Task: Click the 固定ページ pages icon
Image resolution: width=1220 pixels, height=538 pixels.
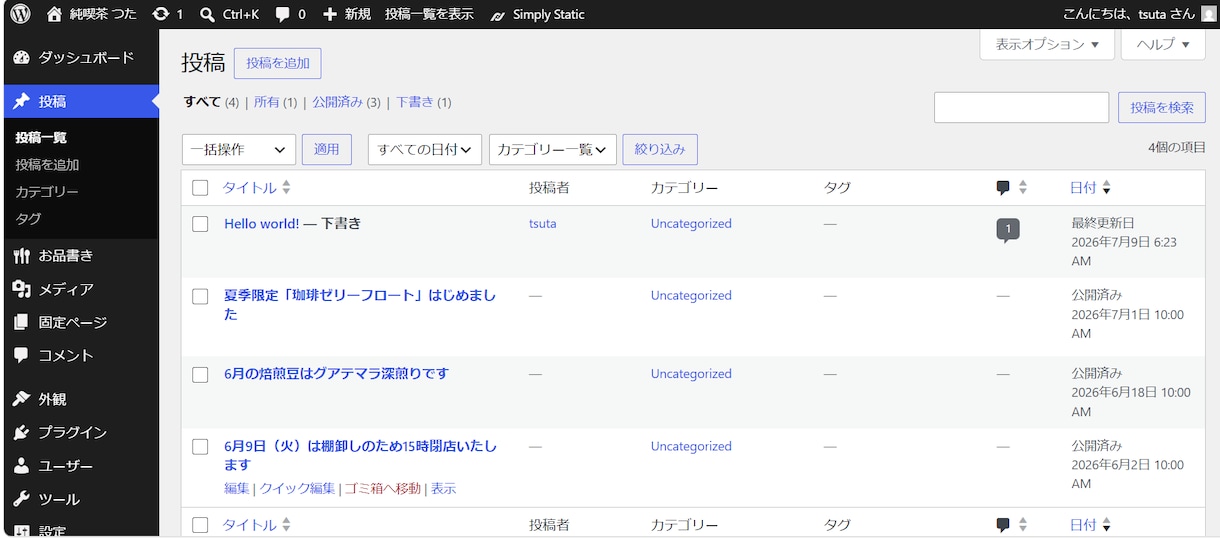Action: pyautogui.click(x=22, y=322)
